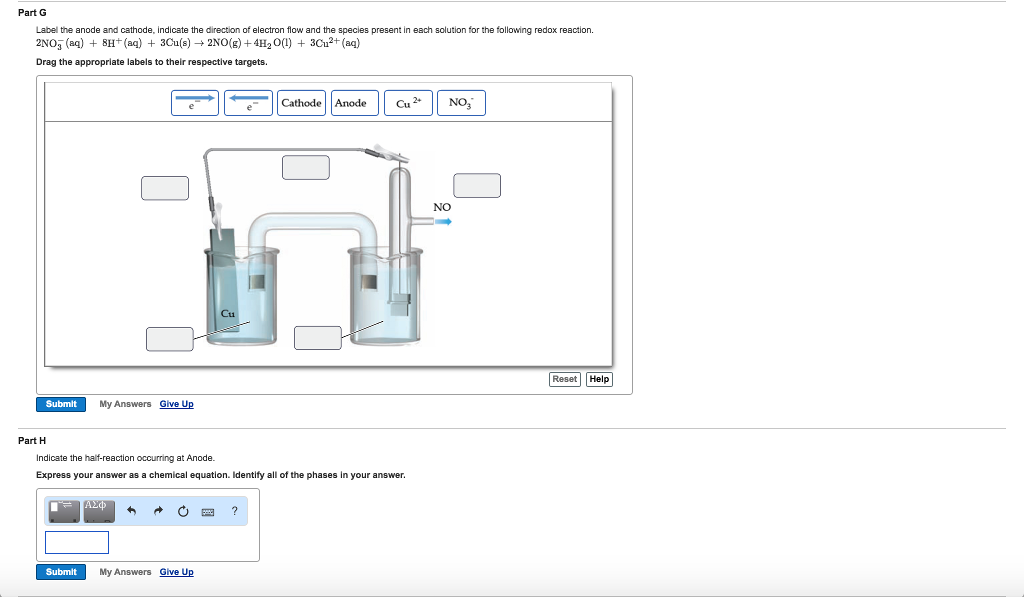Select the Anode label

(x=354, y=102)
